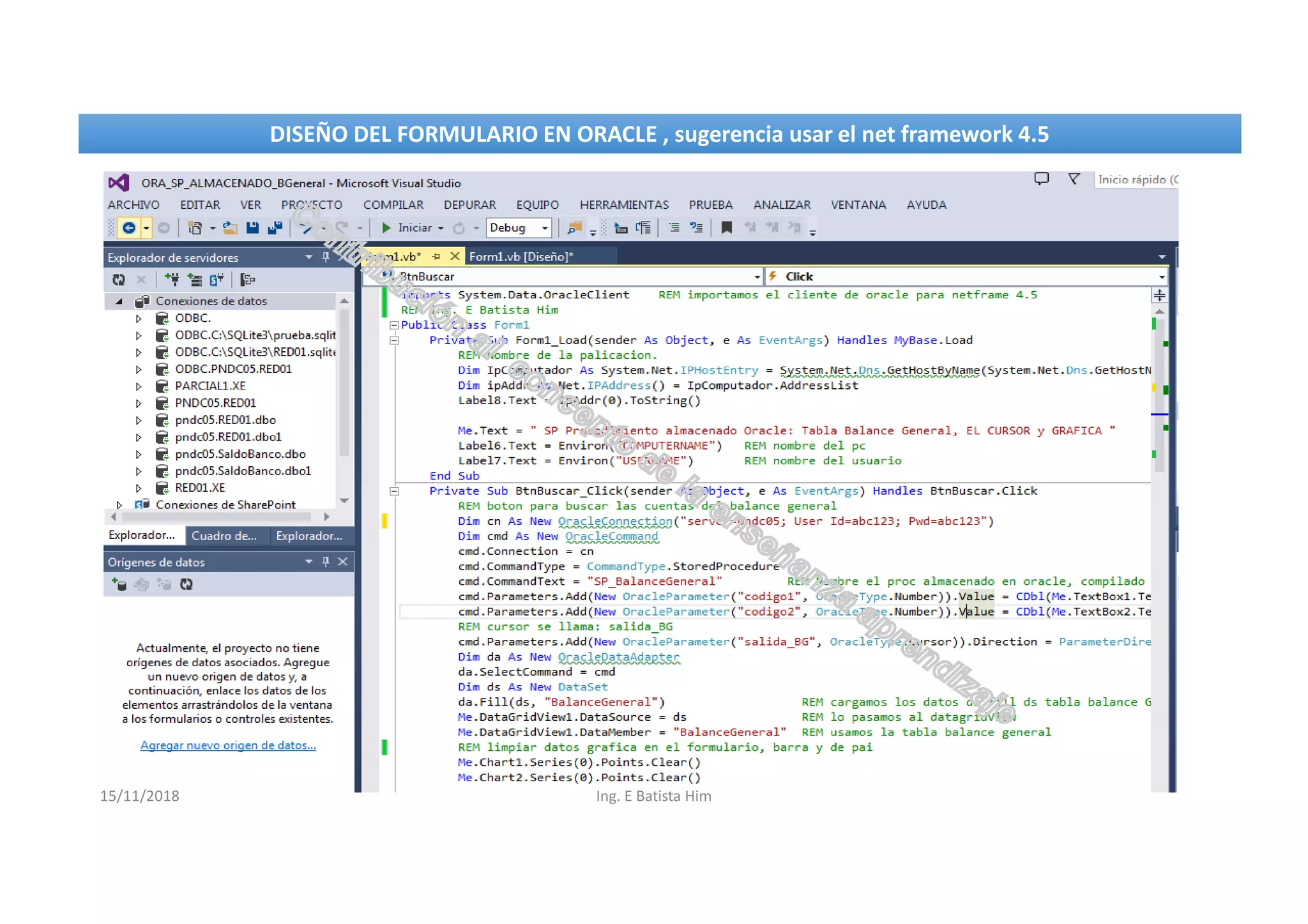
Task: Open Explorador de servidores window options arrow
Action: [308, 257]
